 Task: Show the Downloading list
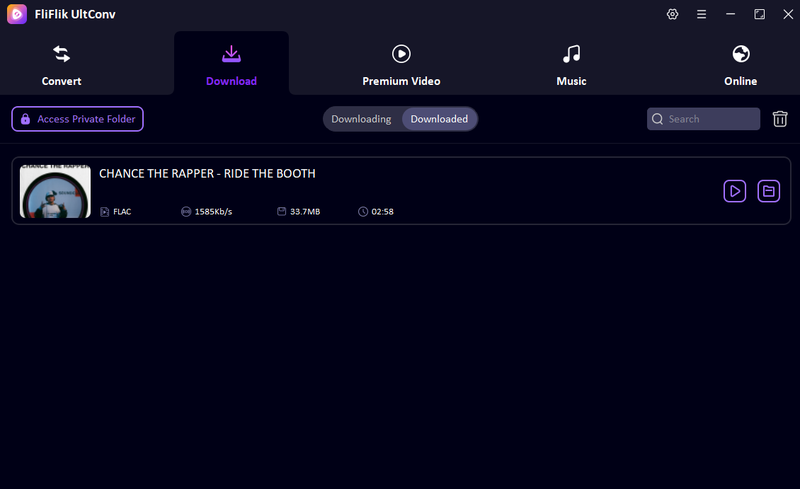(x=361, y=119)
